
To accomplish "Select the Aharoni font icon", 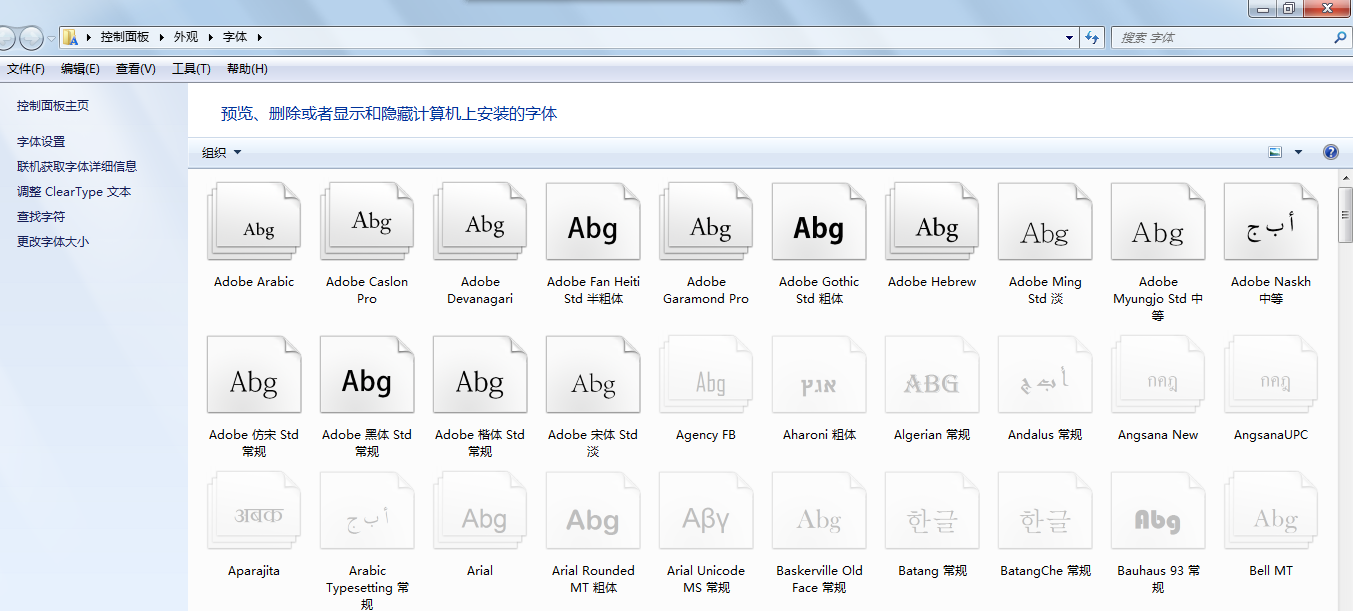I will point(819,375).
